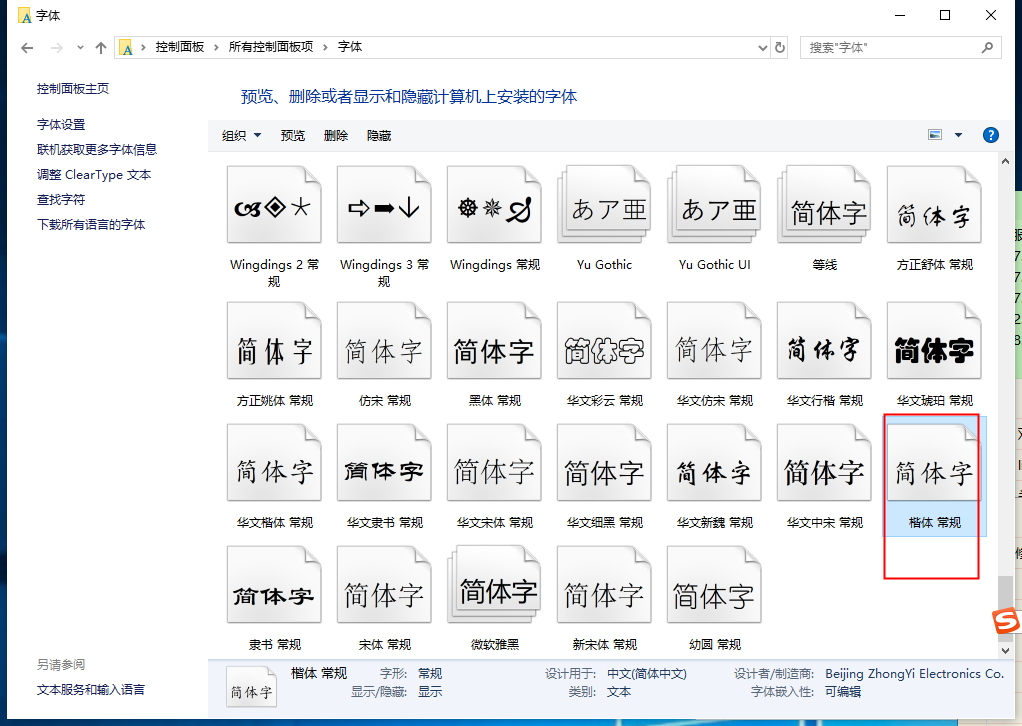Open 查找字符 link

(61, 199)
